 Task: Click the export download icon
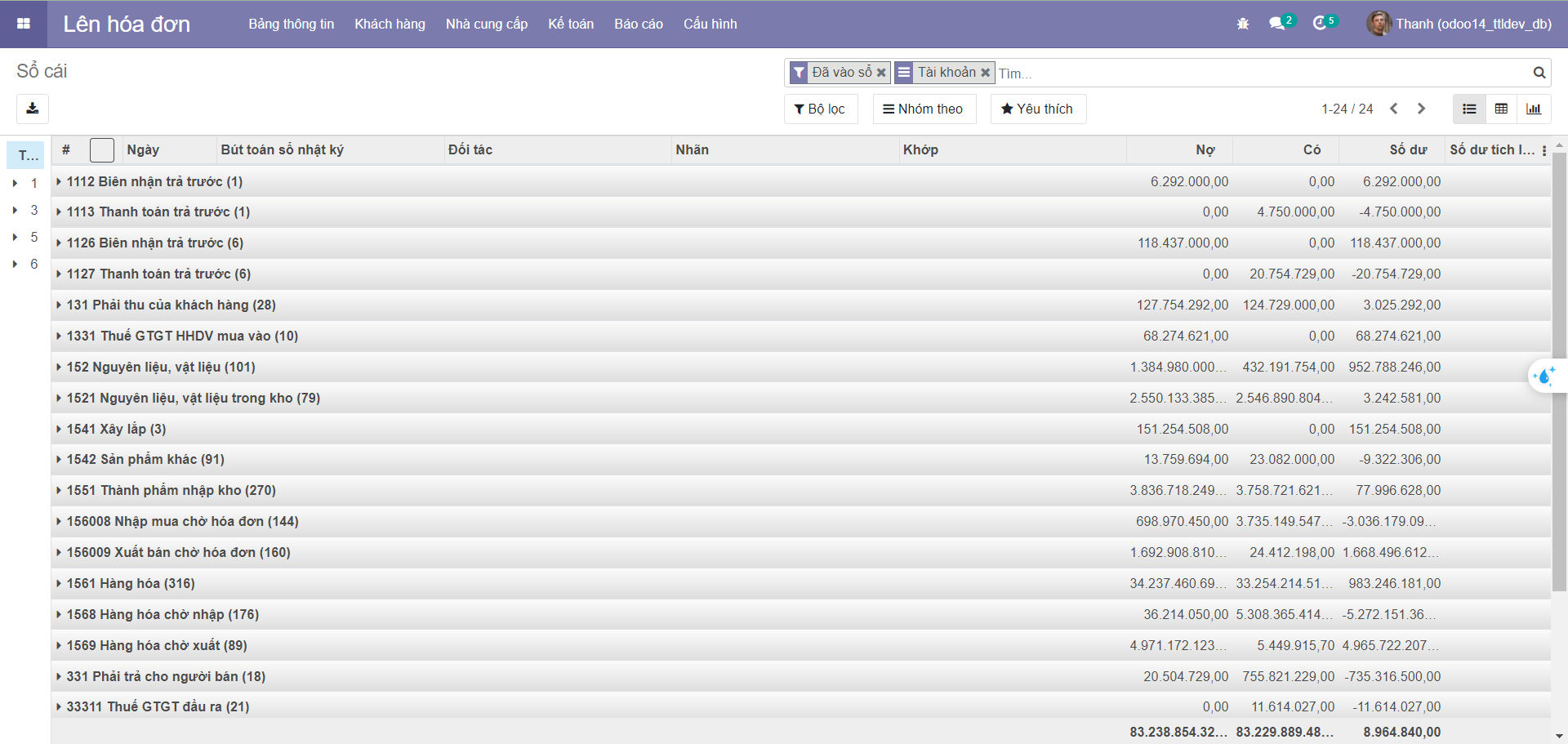click(x=33, y=109)
